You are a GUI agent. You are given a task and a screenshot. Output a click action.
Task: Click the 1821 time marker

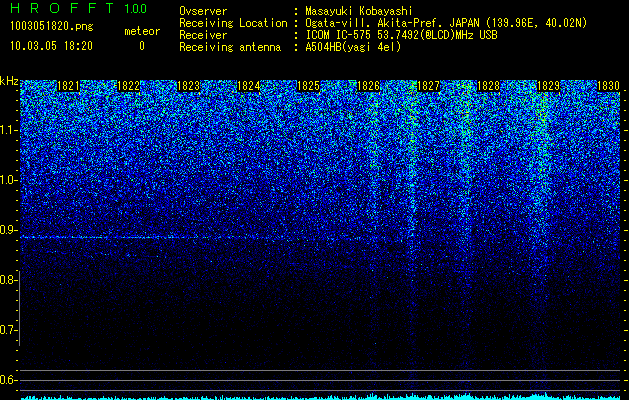68,86
